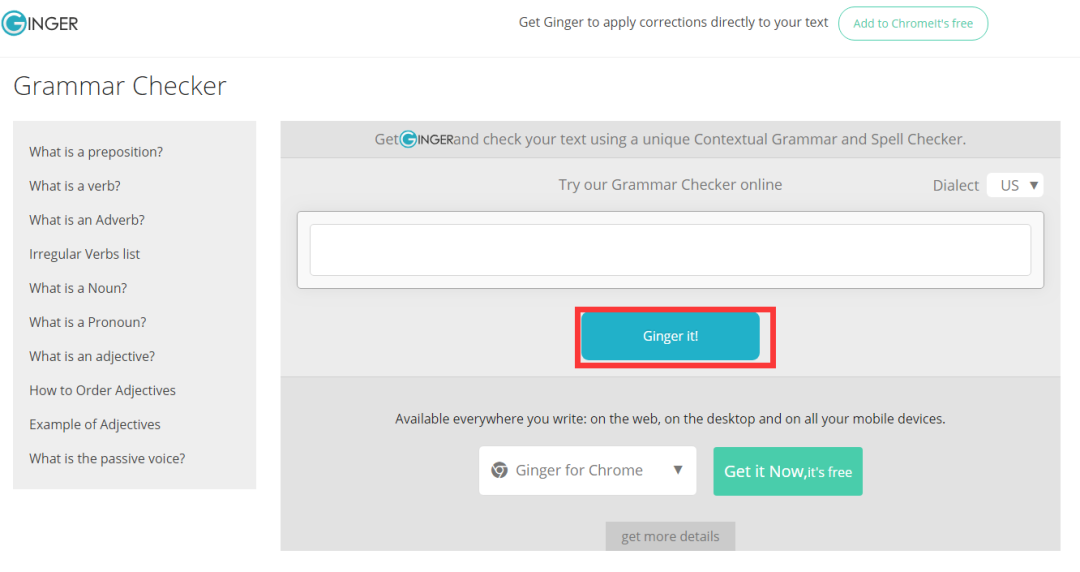Viewport: 1080px width, 572px height.
Task: Visit the What is a Pronoun? link
Action: point(88,322)
